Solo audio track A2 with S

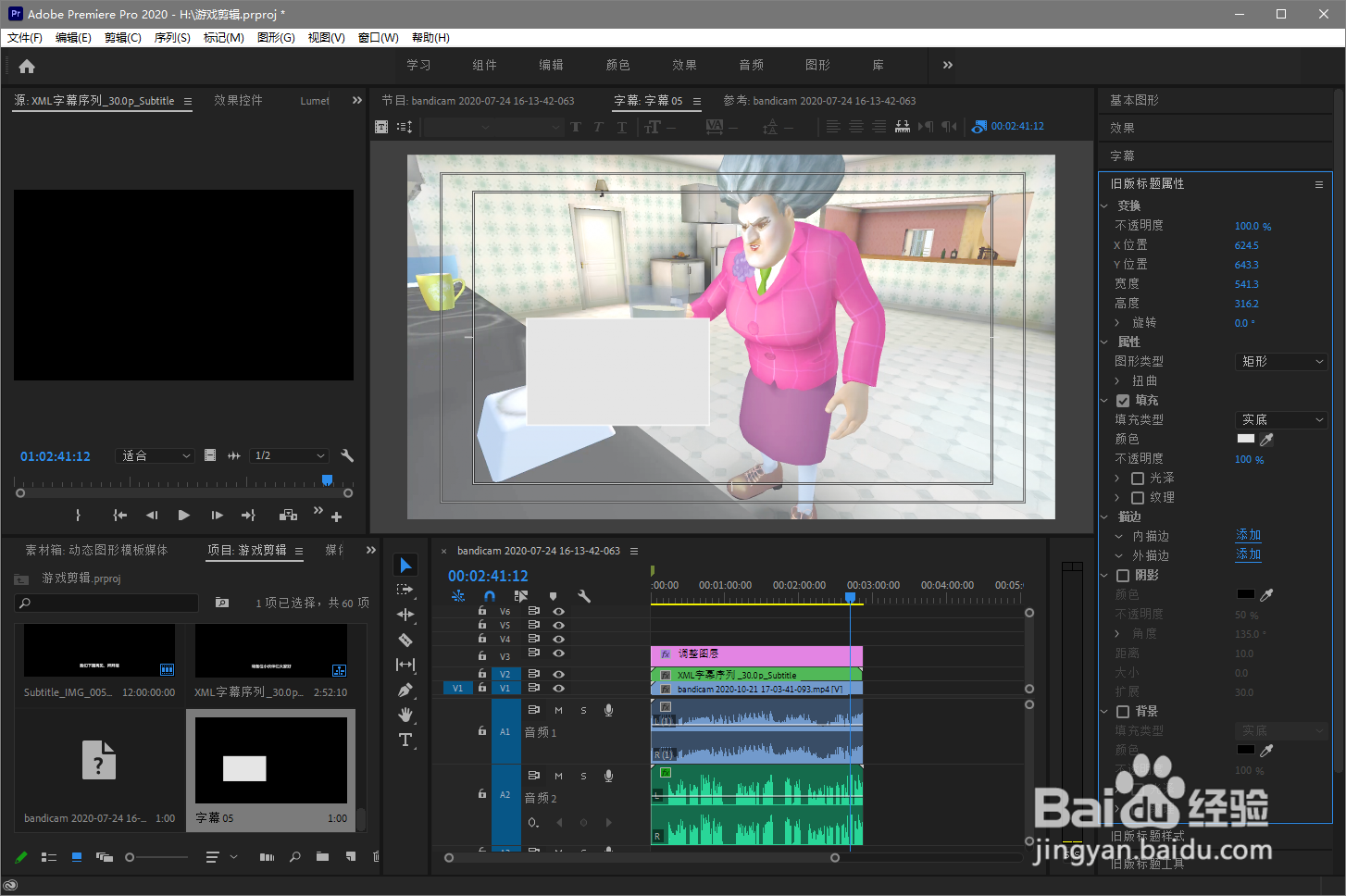[583, 776]
